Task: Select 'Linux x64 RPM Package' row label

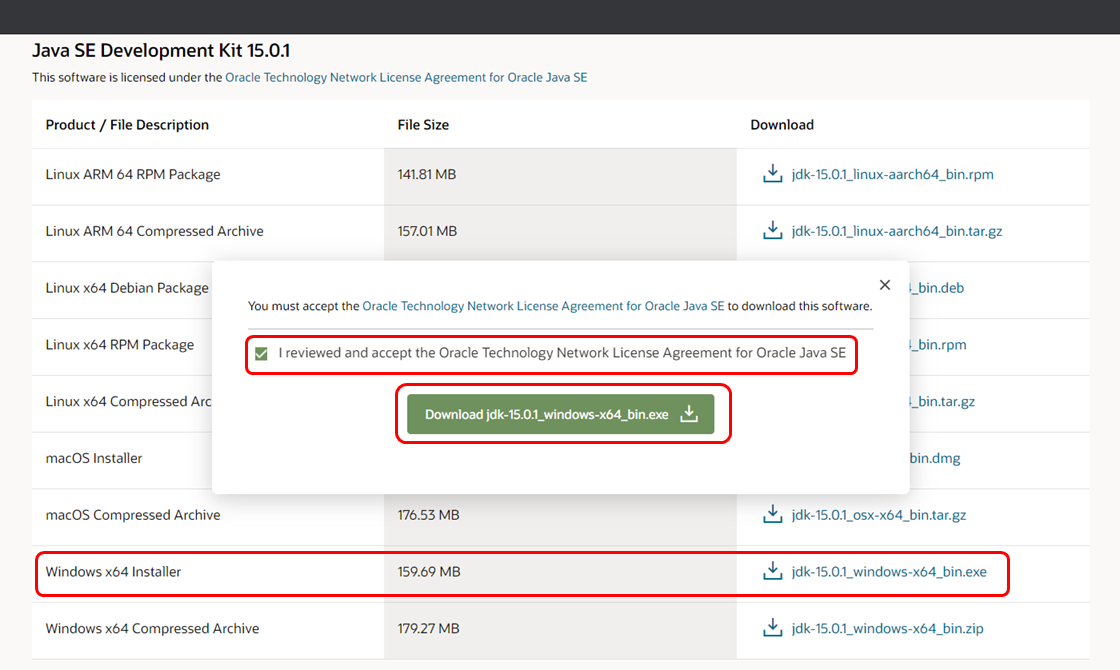Action: click(120, 344)
